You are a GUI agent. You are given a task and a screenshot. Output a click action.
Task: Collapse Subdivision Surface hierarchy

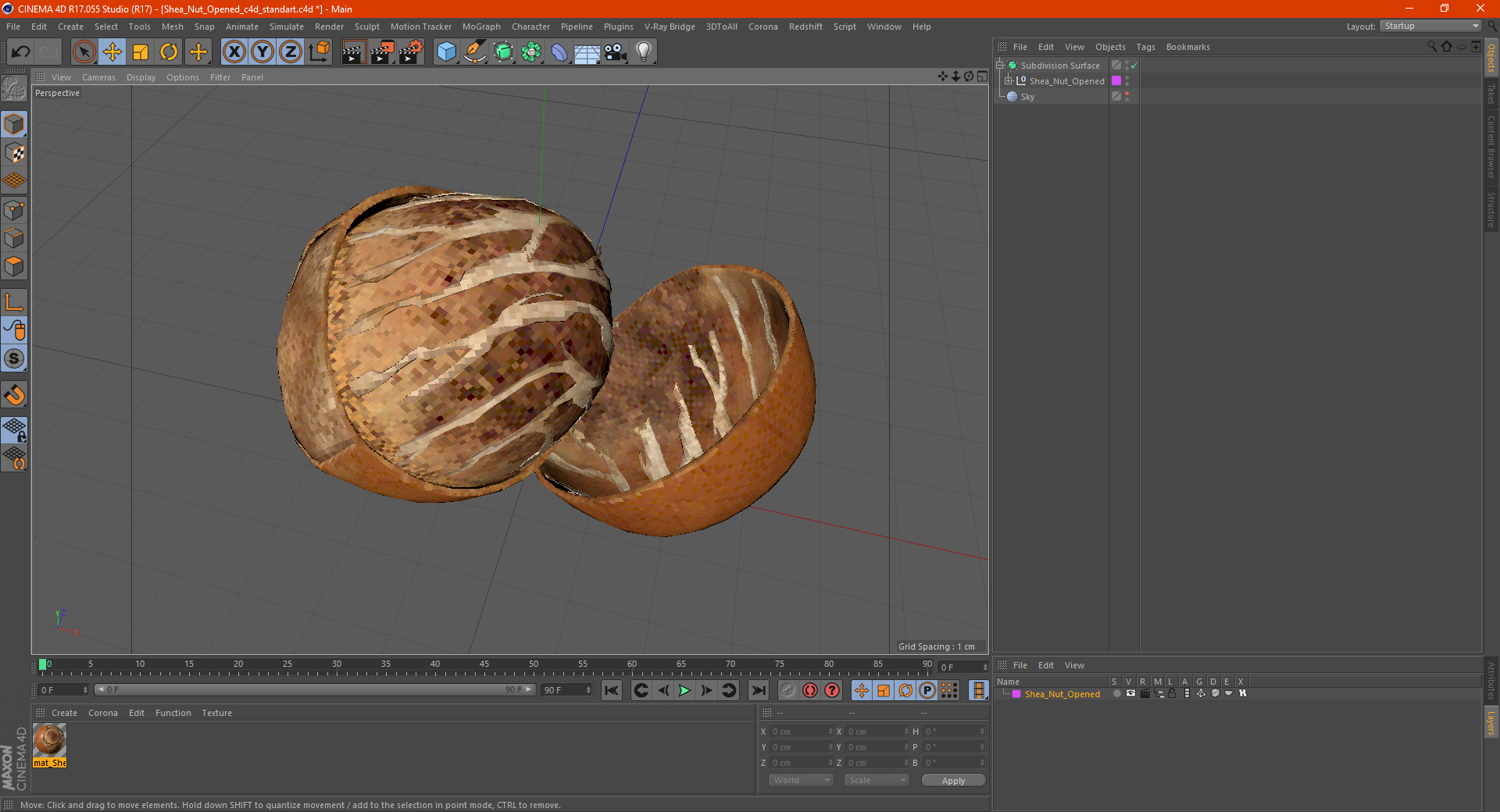tap(999, 66)
